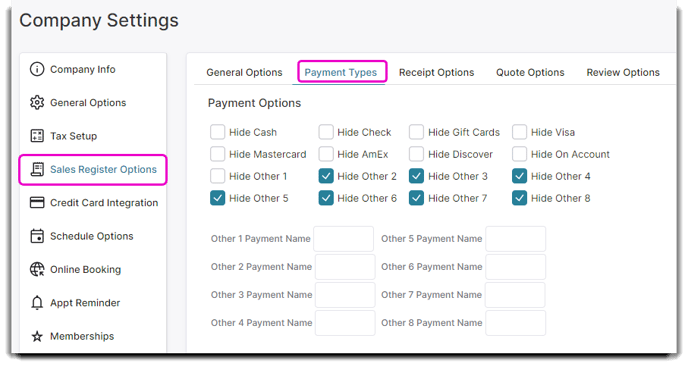Open Credit Card Integration label
688x376 pixels.
[x=104, y=203]
